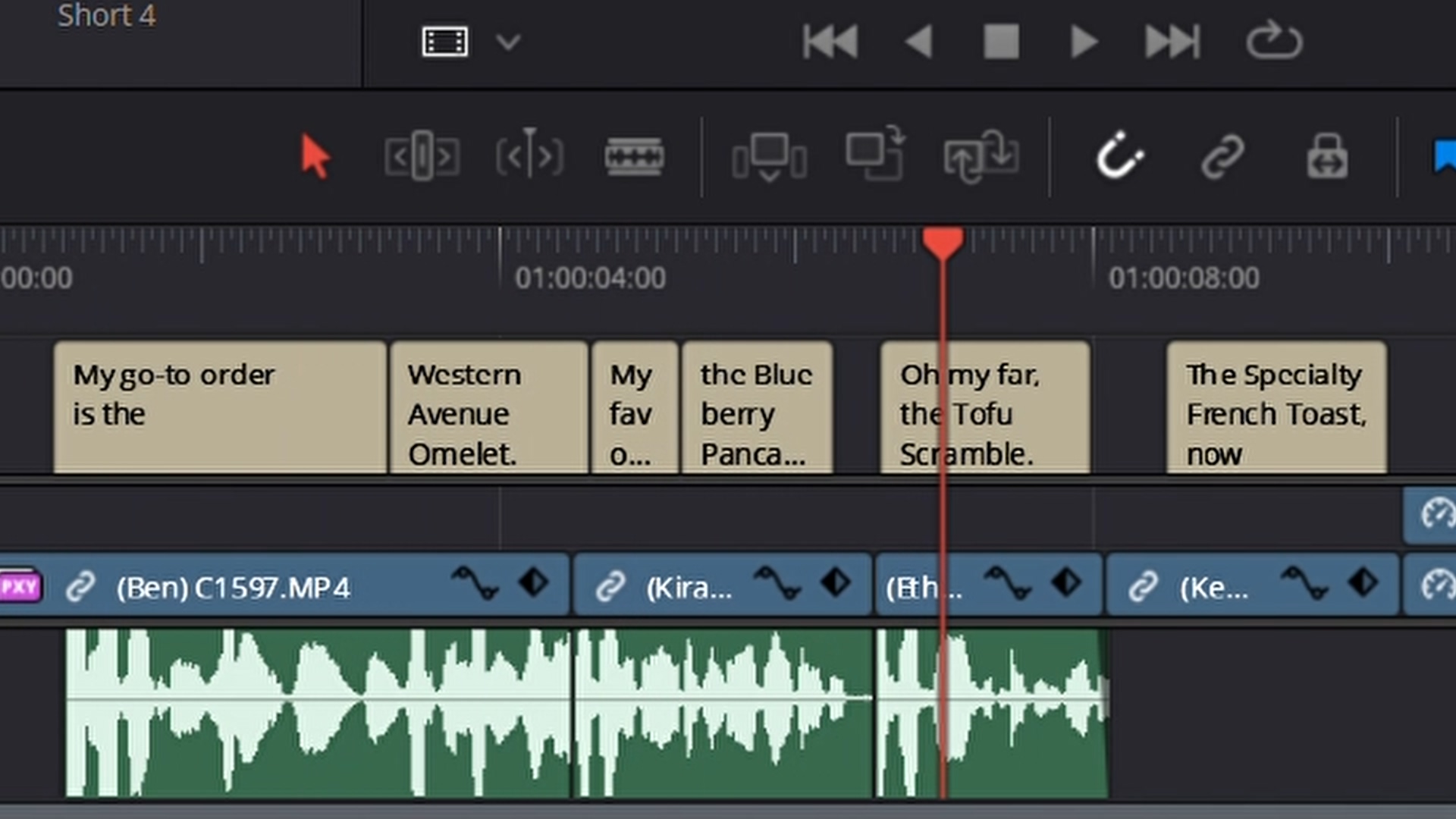Open the timeline view options filmstrip icon

coord(444,42)
